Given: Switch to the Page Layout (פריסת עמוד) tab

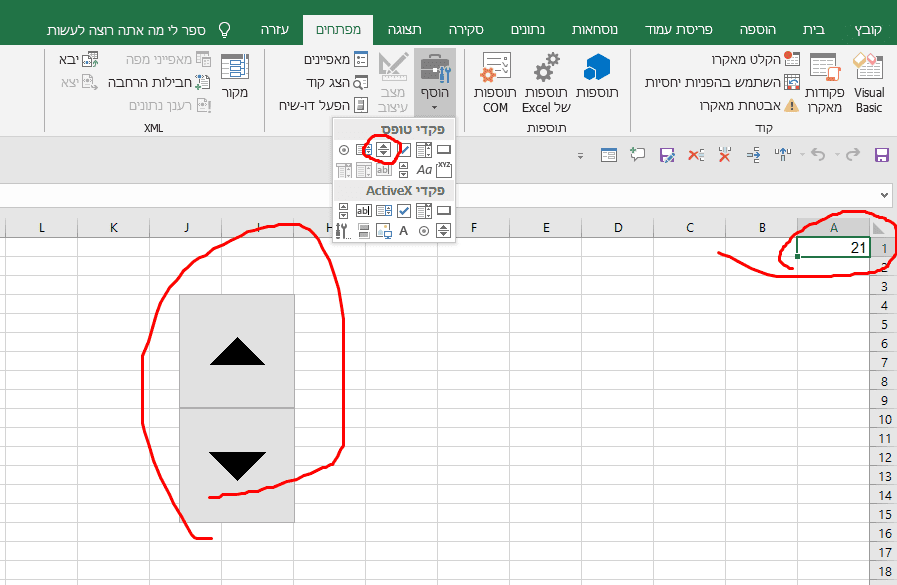Looking at the screenshot, I should point(678,30).
